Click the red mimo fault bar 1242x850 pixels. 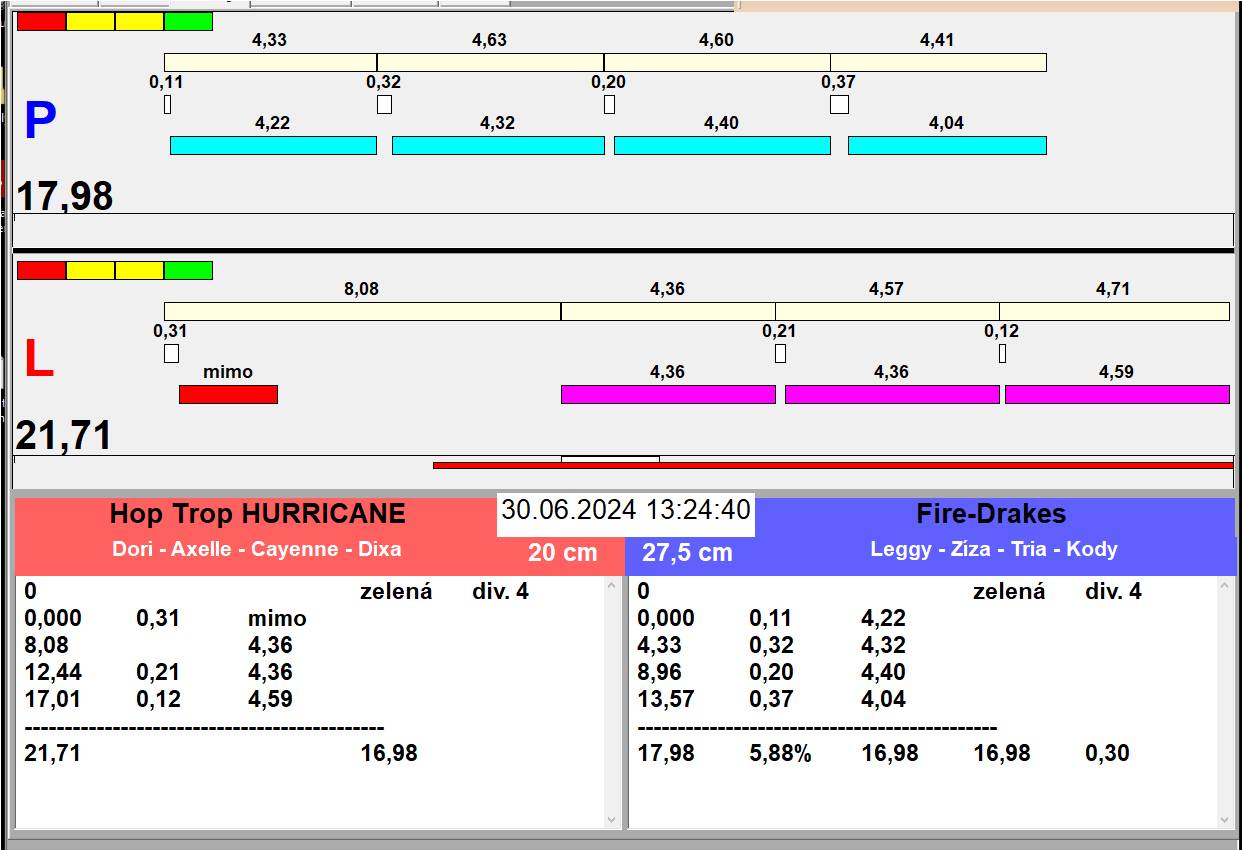coord(228,395)
